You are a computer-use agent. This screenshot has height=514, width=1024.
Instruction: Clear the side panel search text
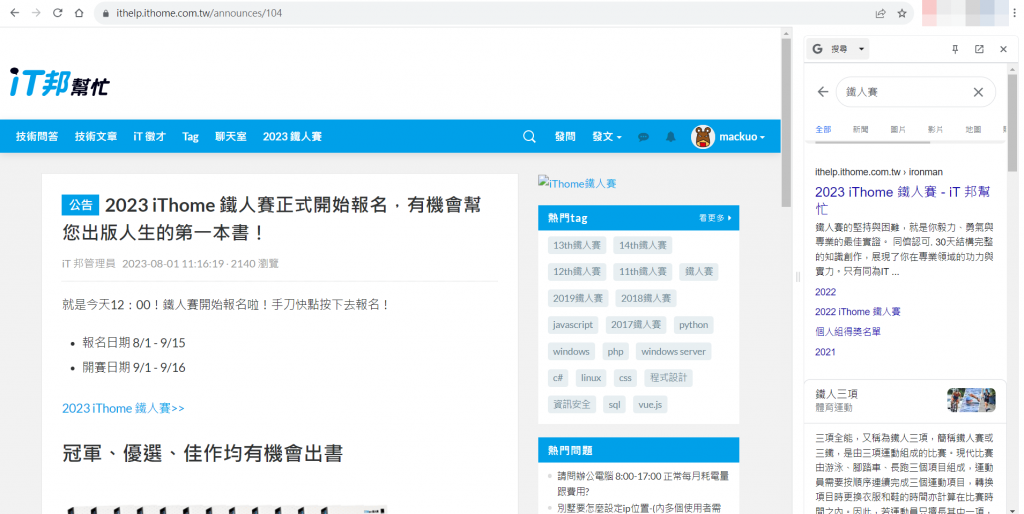(x=978, y=92)
